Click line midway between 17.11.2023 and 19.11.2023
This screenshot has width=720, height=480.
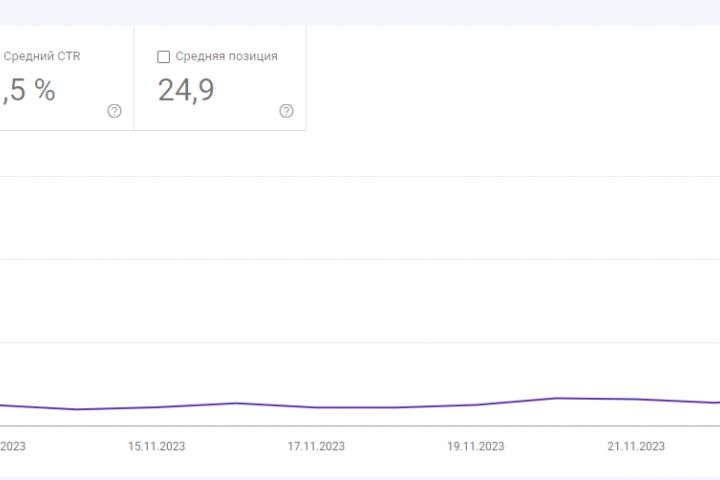396,407
